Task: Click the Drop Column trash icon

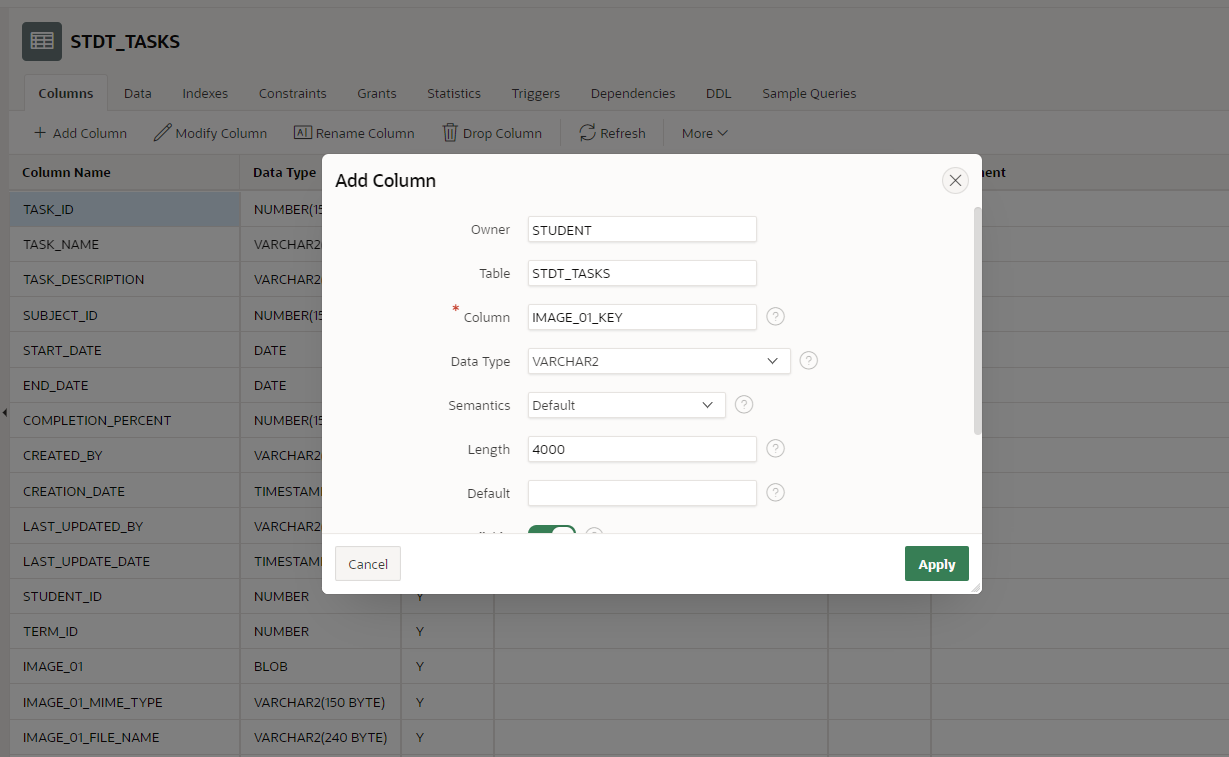Action: [x=450, y=133]
